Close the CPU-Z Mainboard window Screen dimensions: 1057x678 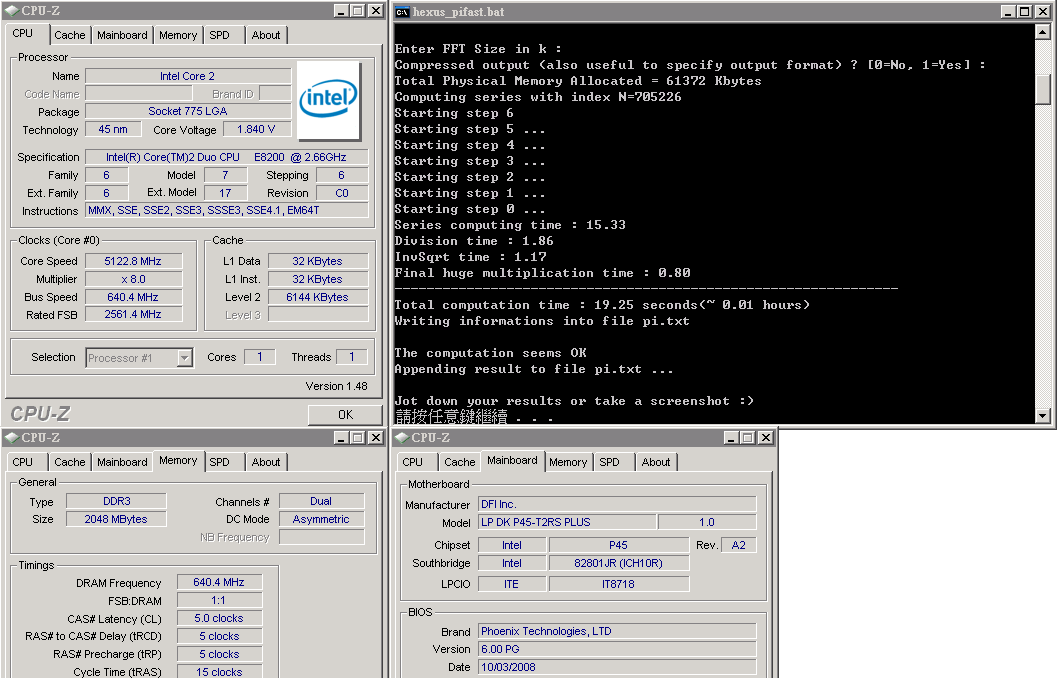click(x=766, y=438)
